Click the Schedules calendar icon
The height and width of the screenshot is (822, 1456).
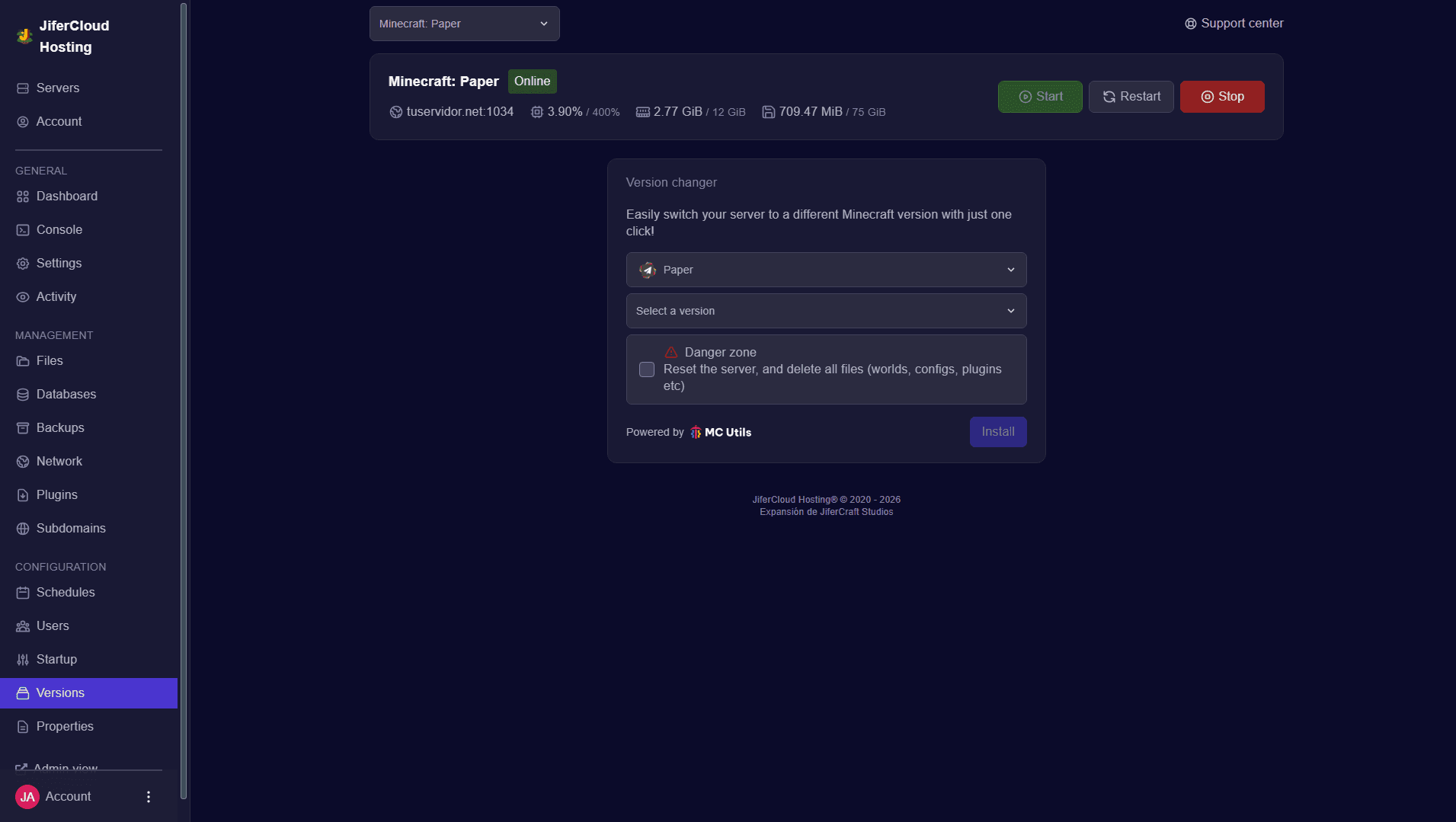click(23, 593)
